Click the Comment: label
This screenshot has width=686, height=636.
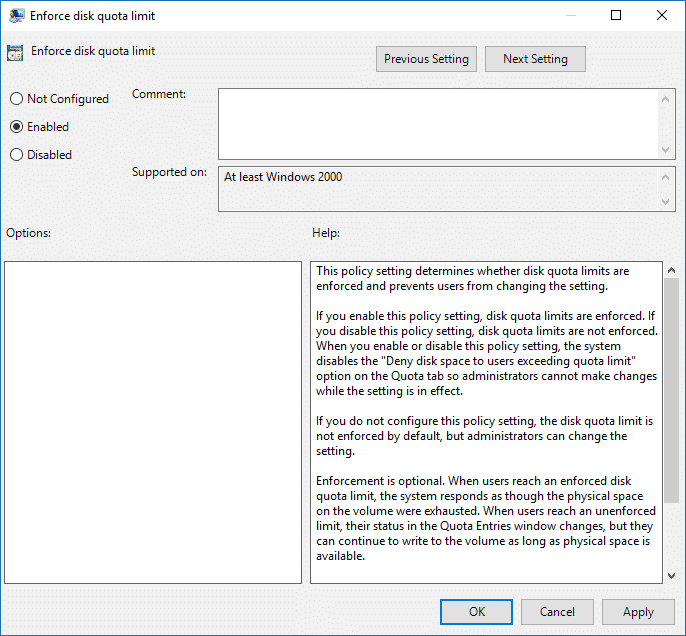pos(159,94)
